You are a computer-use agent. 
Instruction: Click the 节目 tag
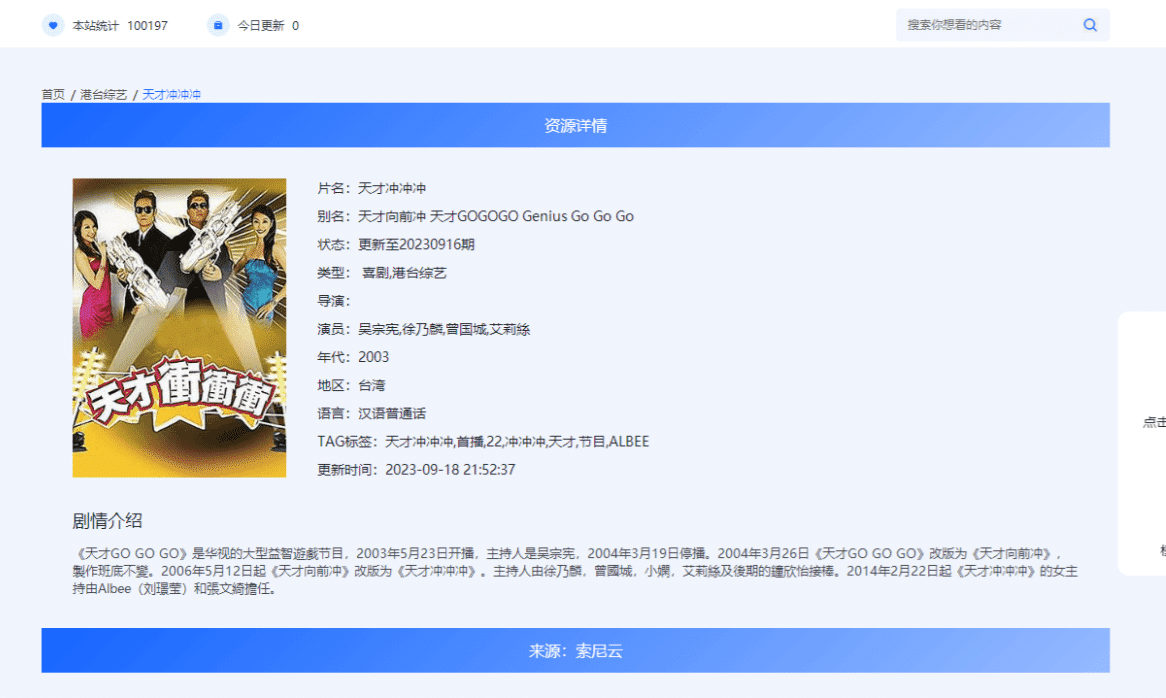pos(592,441)
